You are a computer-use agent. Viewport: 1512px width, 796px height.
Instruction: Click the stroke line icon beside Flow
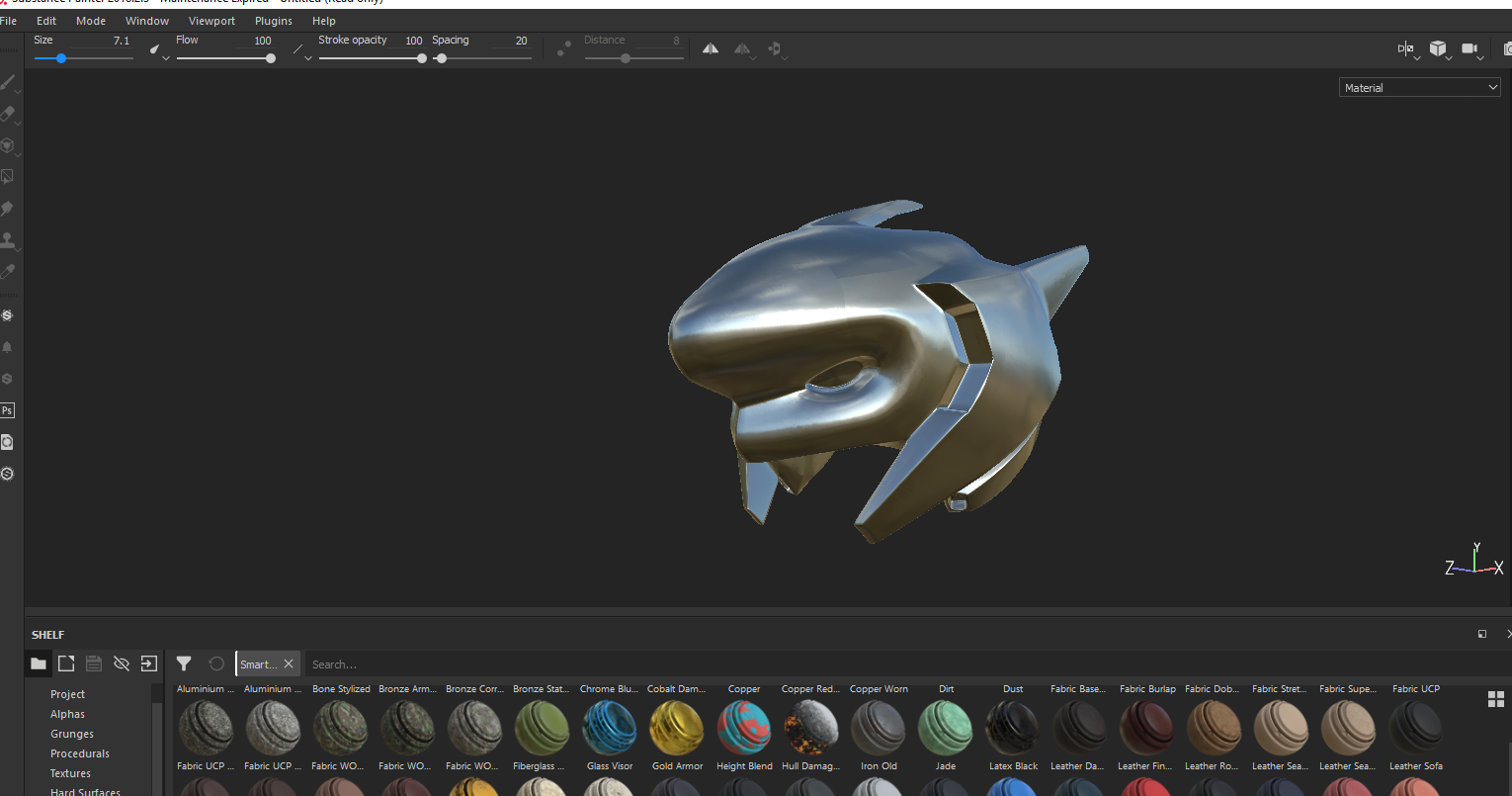(x=297, y=48)
